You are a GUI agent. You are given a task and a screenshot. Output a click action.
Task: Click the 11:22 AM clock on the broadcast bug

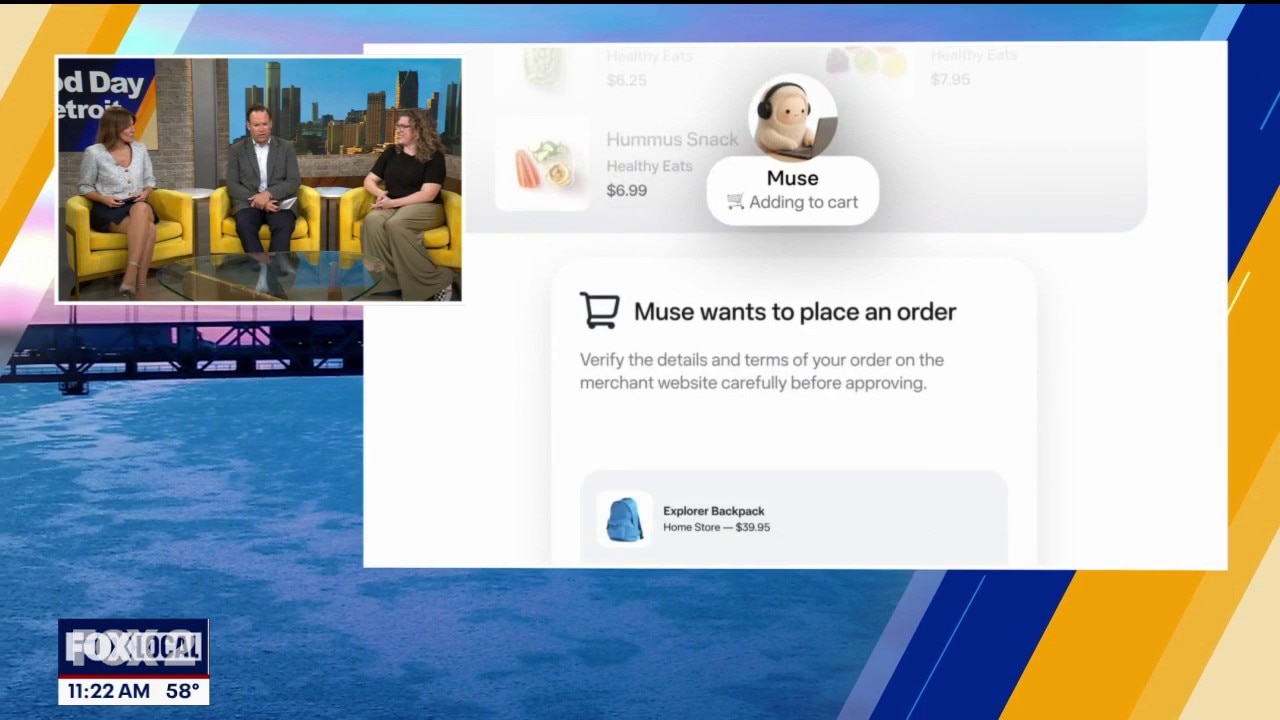click(107, 691)
